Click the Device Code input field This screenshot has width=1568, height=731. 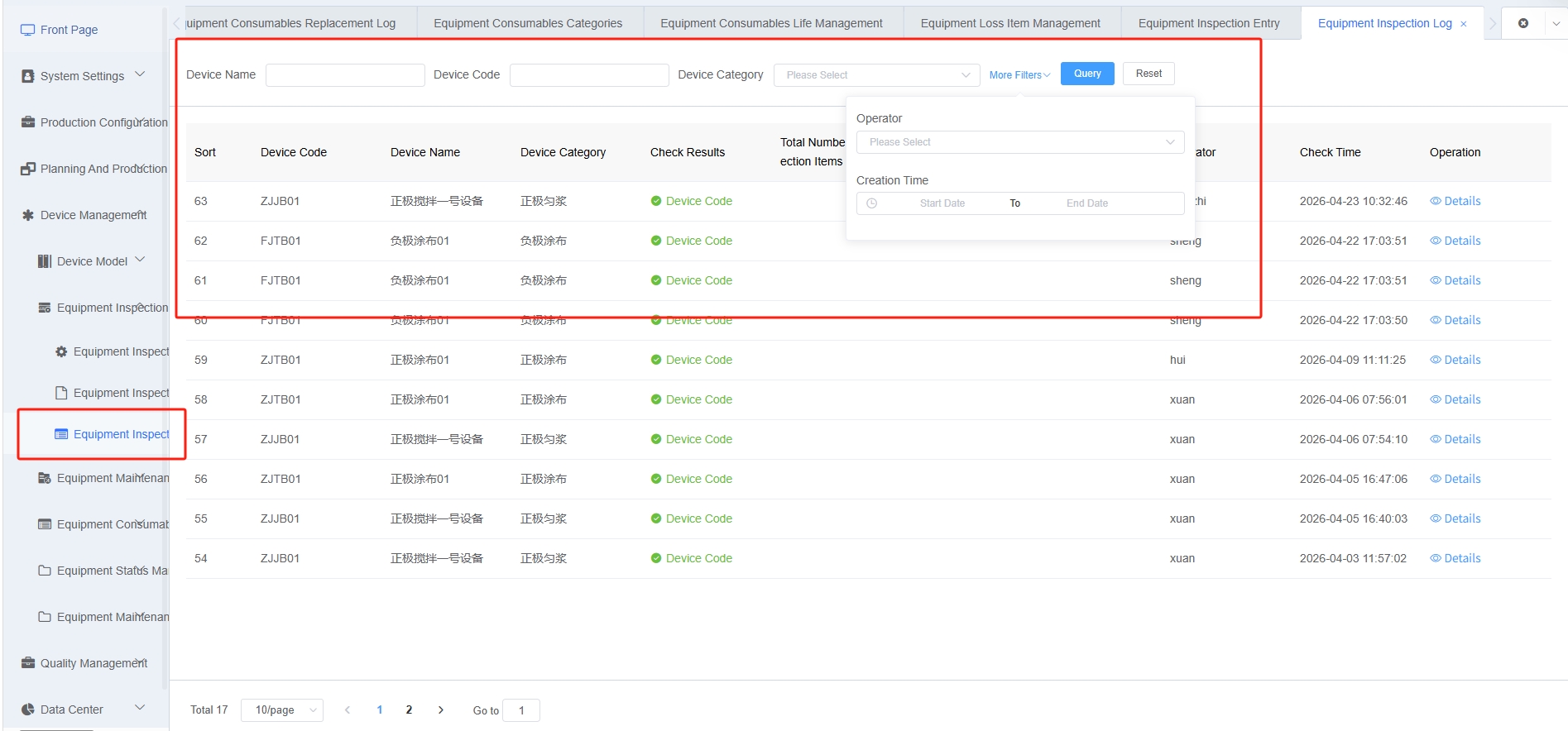click(589, 75)
